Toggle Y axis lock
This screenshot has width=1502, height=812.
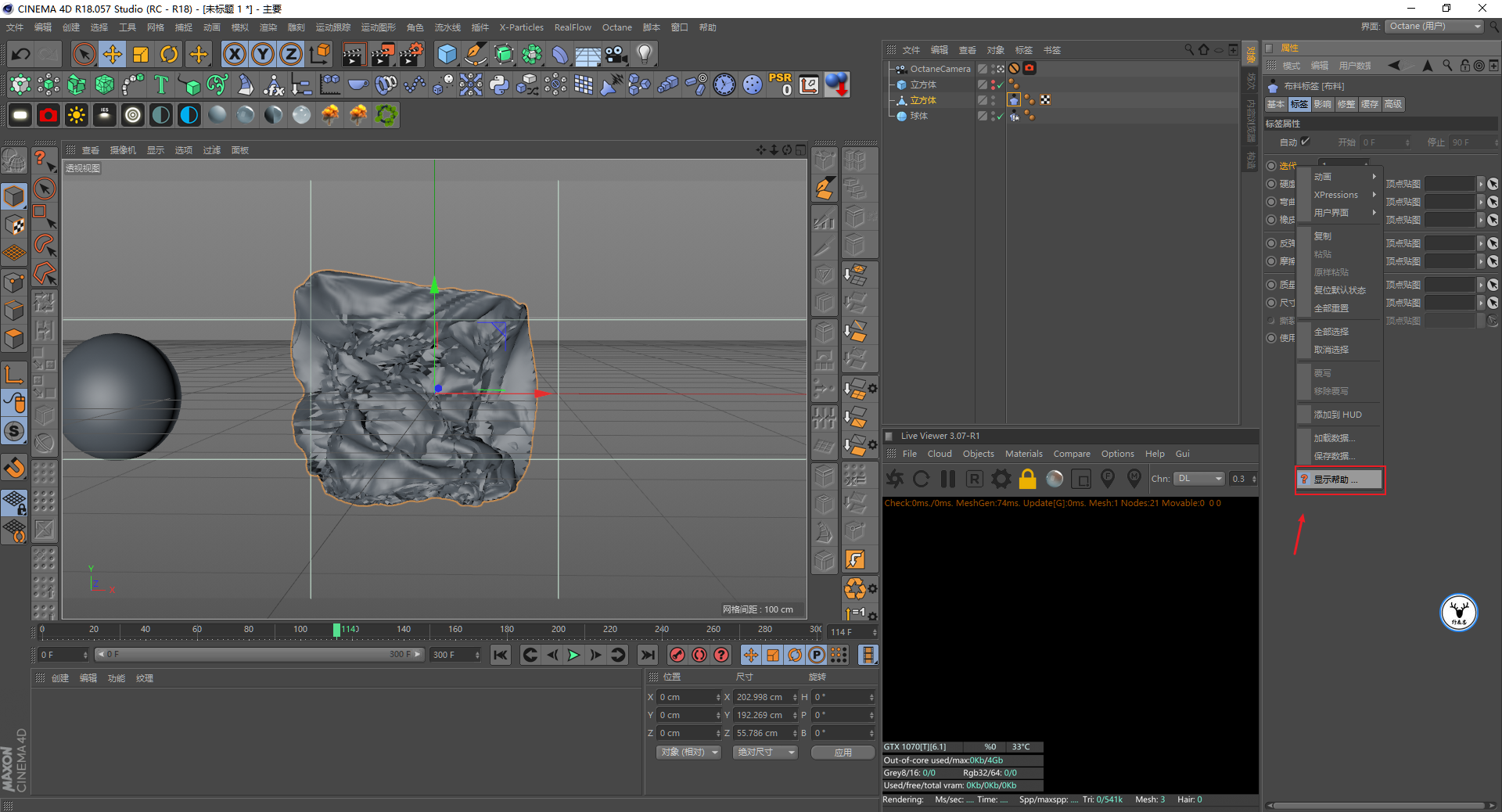[263, 54]
